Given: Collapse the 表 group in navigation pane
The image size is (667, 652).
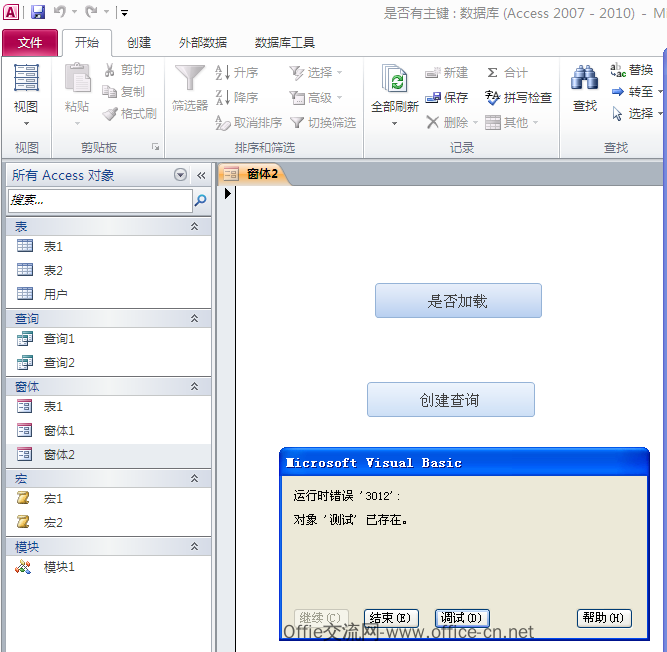Looking at the screenshot, I should tap(194, 226).
